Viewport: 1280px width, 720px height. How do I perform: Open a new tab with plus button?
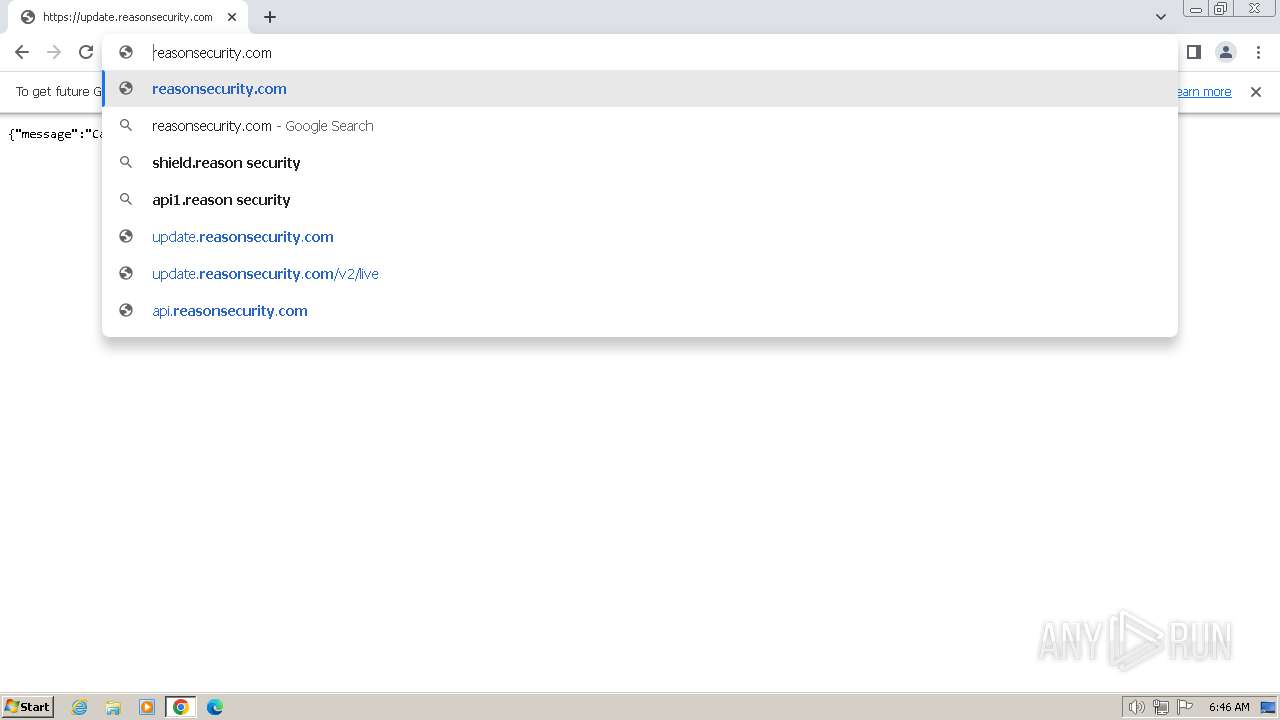click(270, 17)
